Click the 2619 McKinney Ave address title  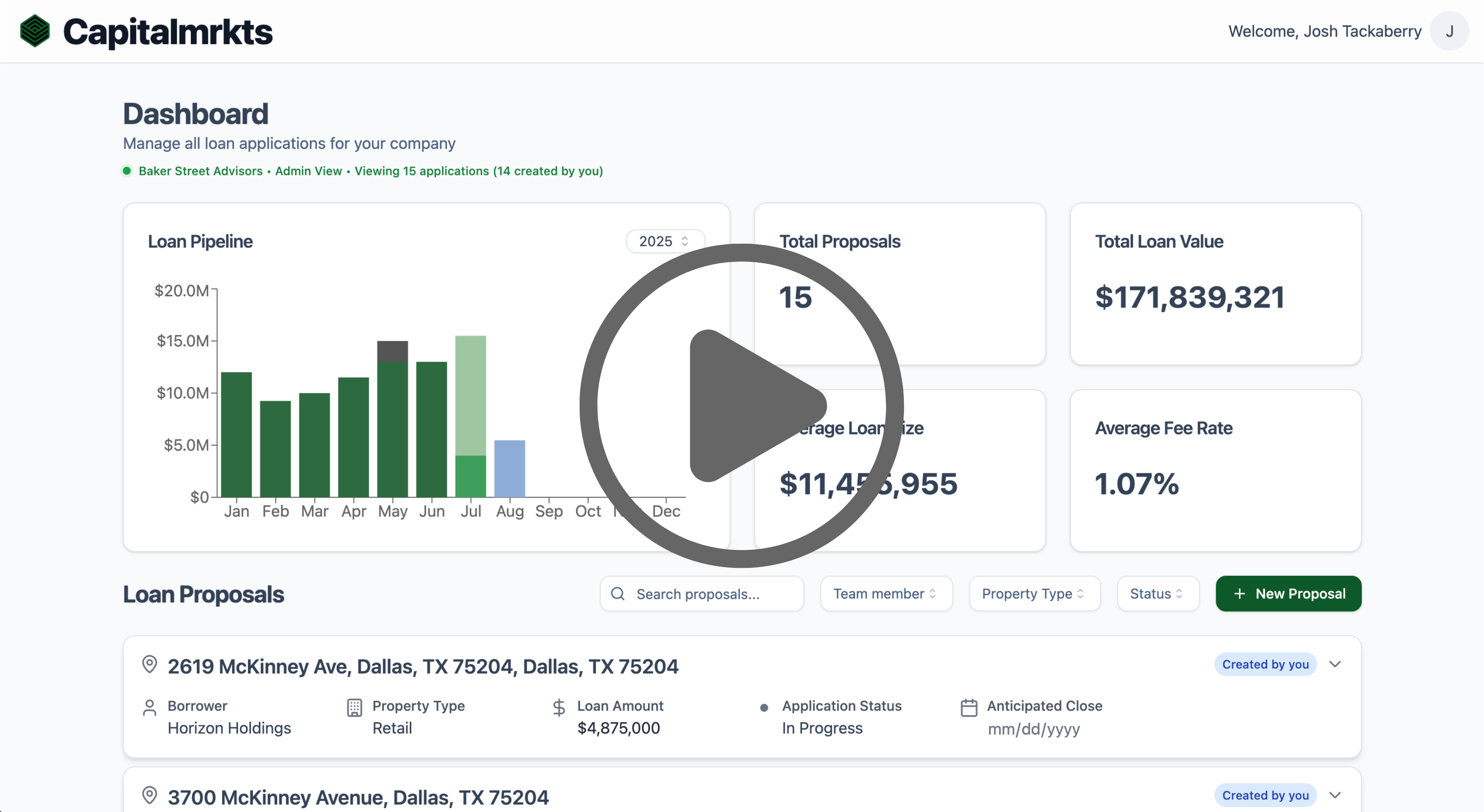point(423,666)
